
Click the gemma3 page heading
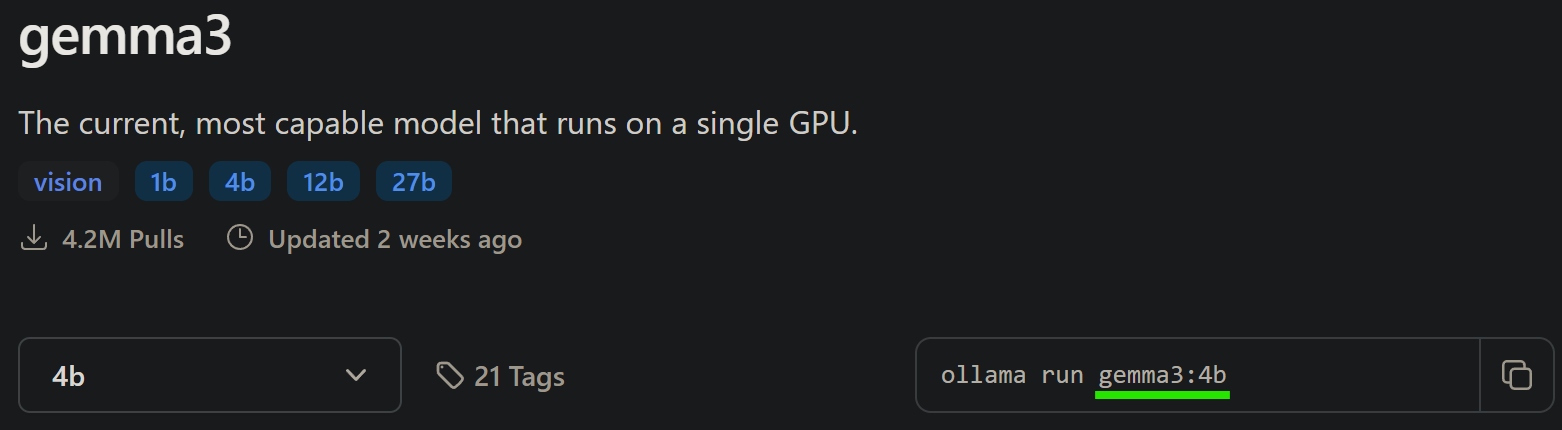tap(125, 36)
